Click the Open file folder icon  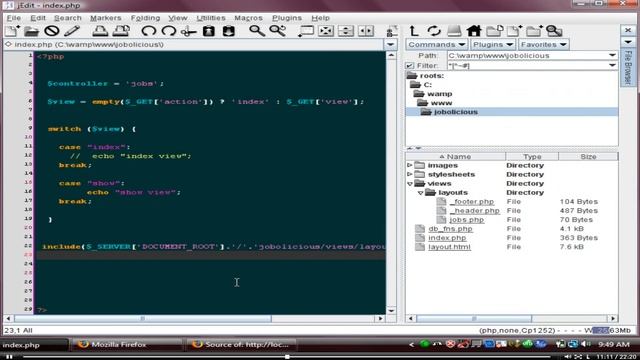point(31,31)
